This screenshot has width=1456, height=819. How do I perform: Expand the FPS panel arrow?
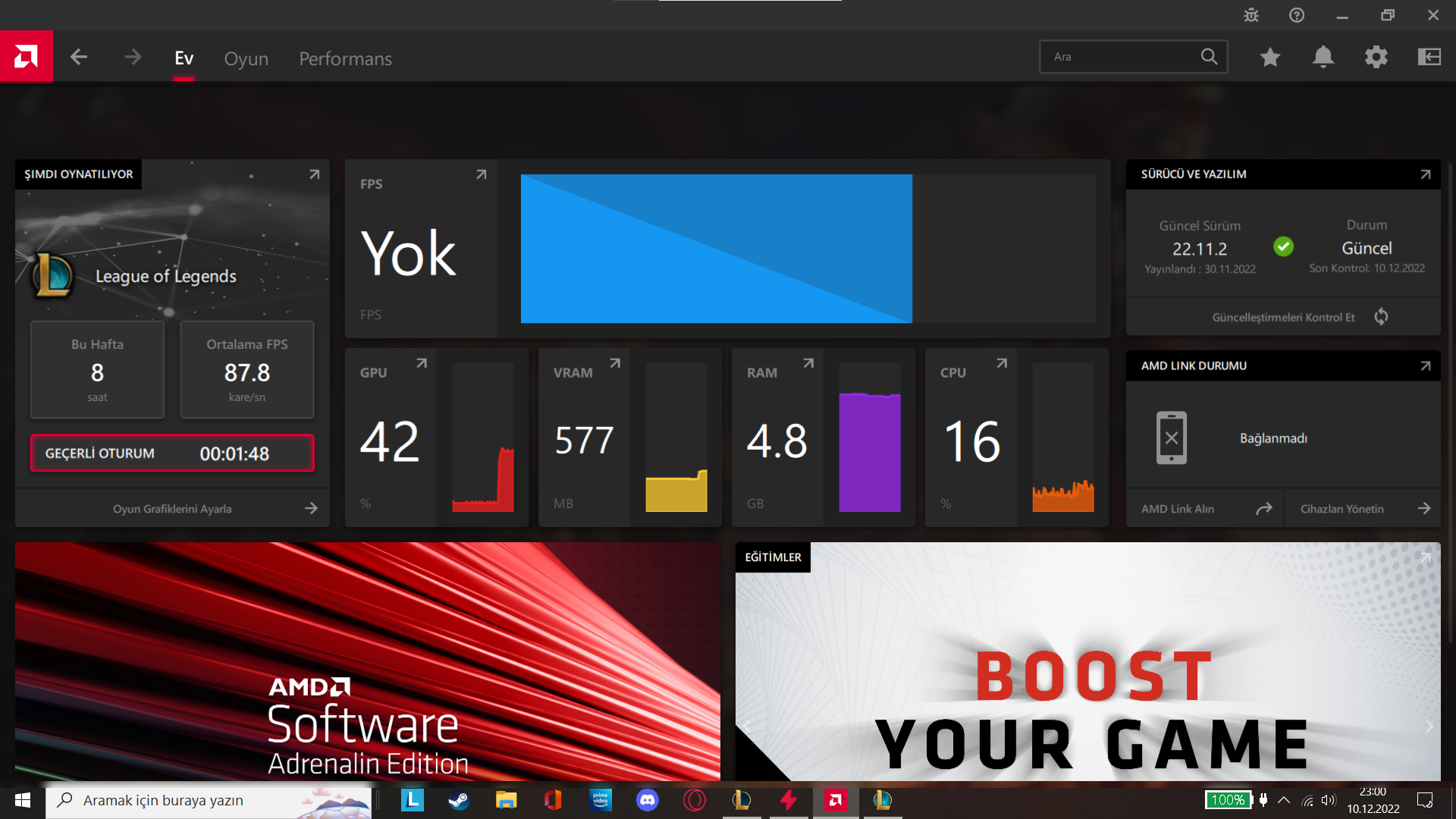pyautogui.click(x=481, y=175)
